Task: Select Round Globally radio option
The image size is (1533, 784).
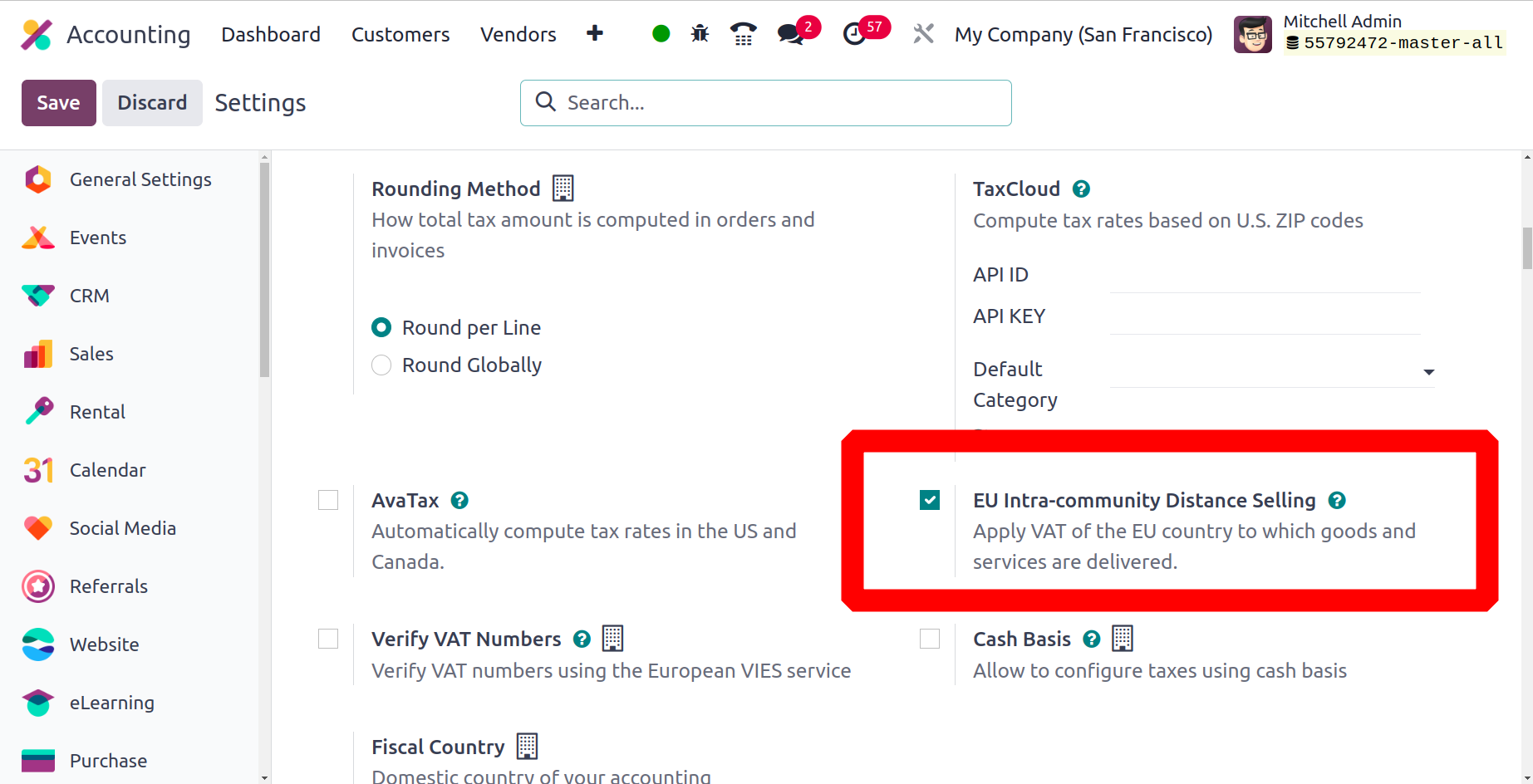Action: [x=381, y=365]
